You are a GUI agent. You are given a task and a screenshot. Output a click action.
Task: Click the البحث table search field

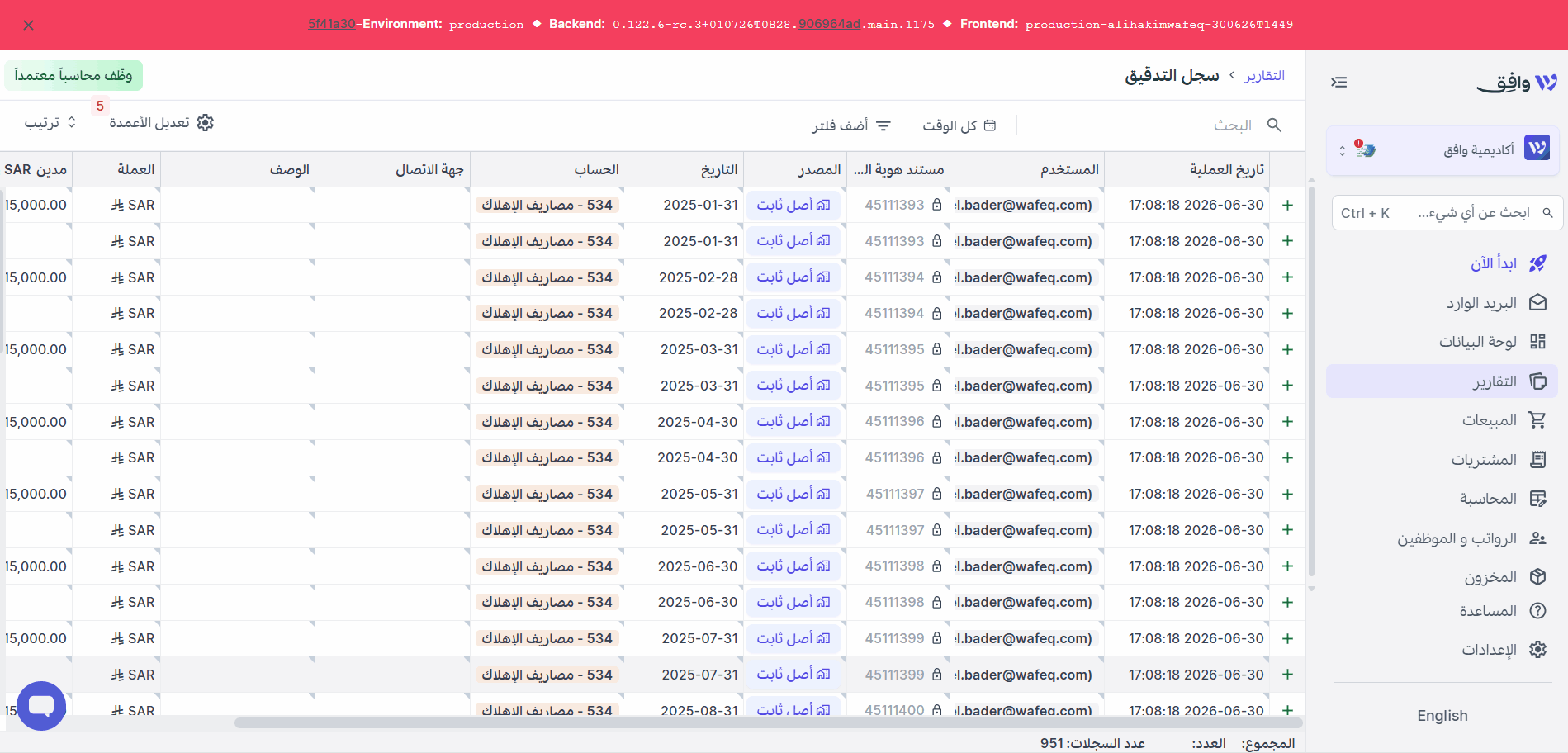coord(1233,125)
